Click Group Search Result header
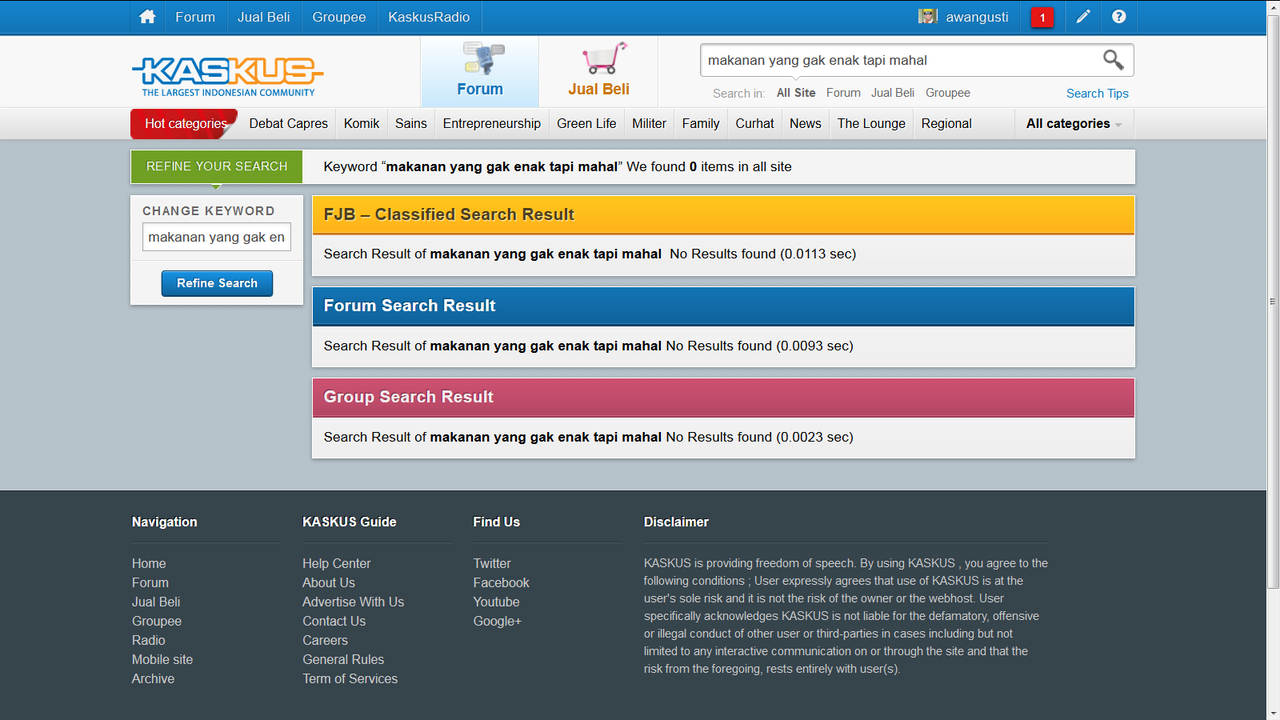The width and height of the screenshot is (1280, 720). [723, 397]
